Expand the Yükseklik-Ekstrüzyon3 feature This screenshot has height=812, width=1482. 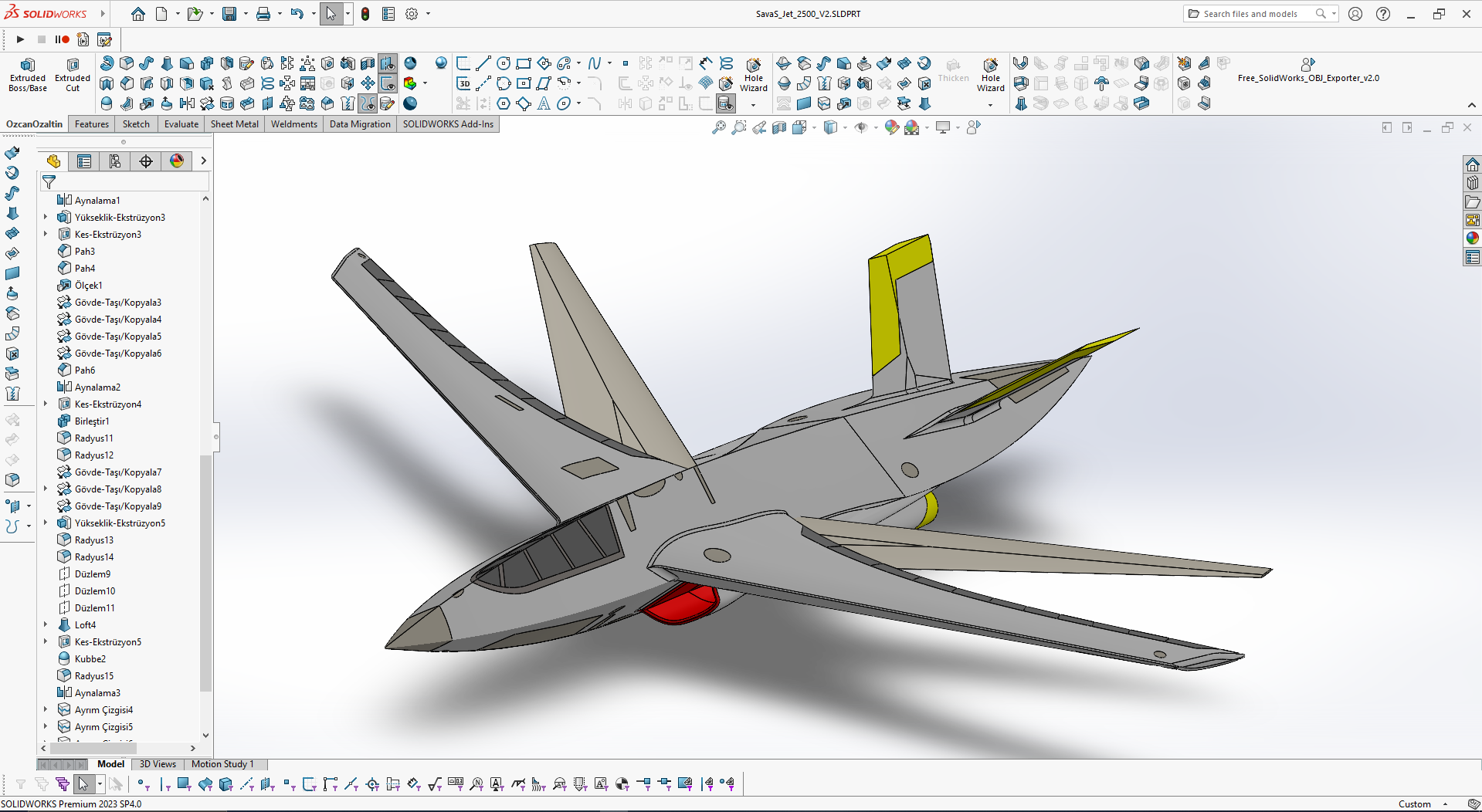coord(46,218)
